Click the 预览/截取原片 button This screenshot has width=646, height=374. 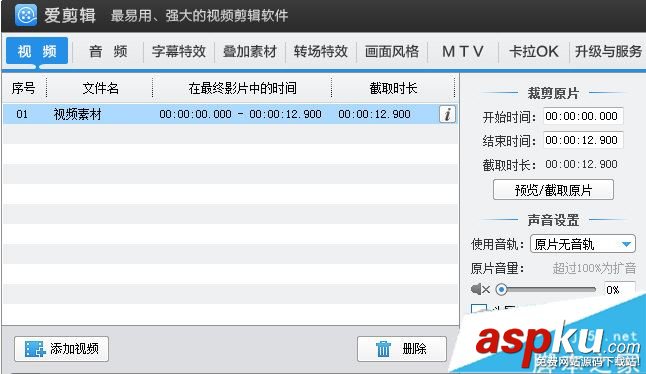tap(553, 190)
